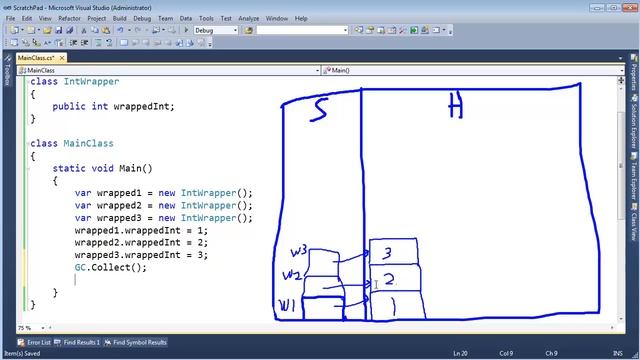Open the Find Results 1 tab

click(x=77, y=342)
